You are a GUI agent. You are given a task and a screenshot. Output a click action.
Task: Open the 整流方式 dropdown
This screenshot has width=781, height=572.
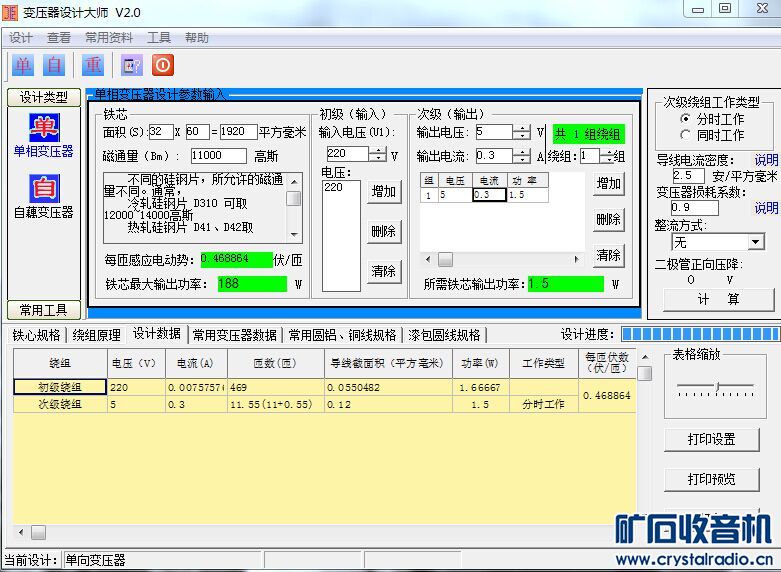[755, 243]
